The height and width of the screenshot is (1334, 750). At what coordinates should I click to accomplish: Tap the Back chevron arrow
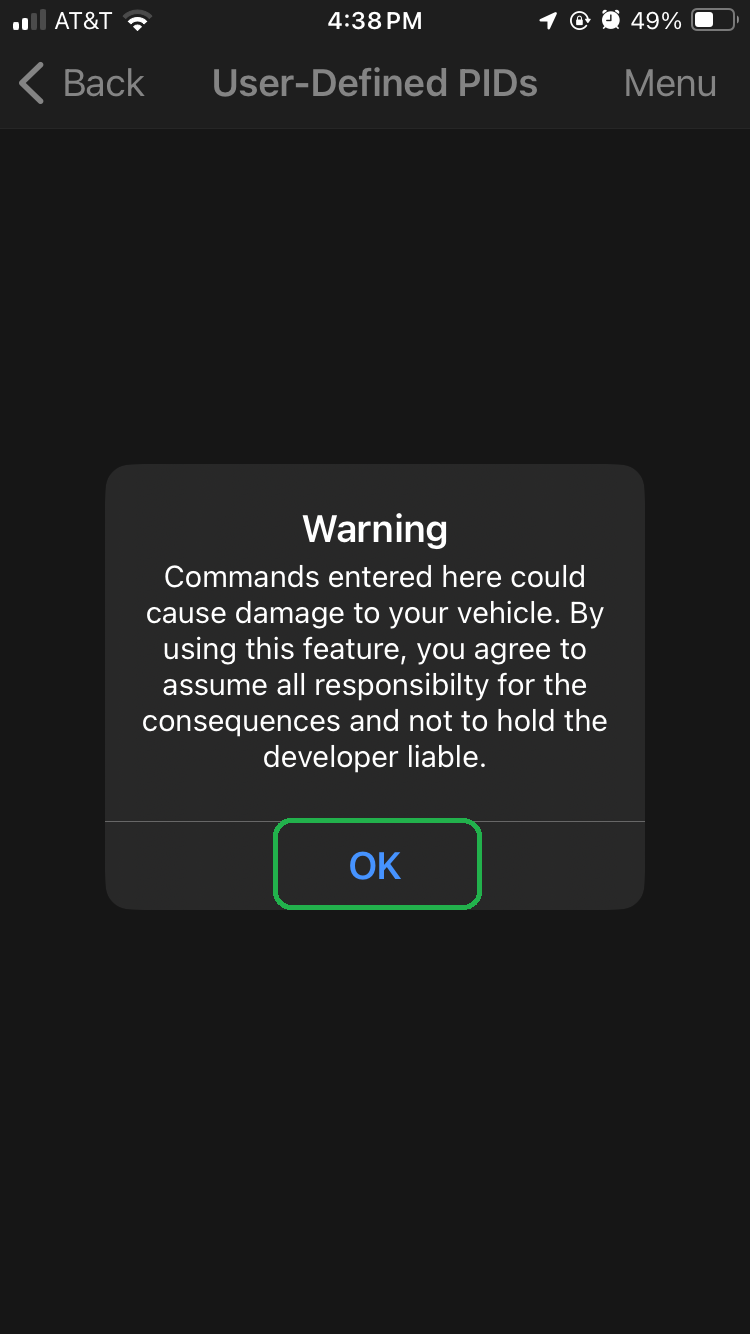pos(31,83)
